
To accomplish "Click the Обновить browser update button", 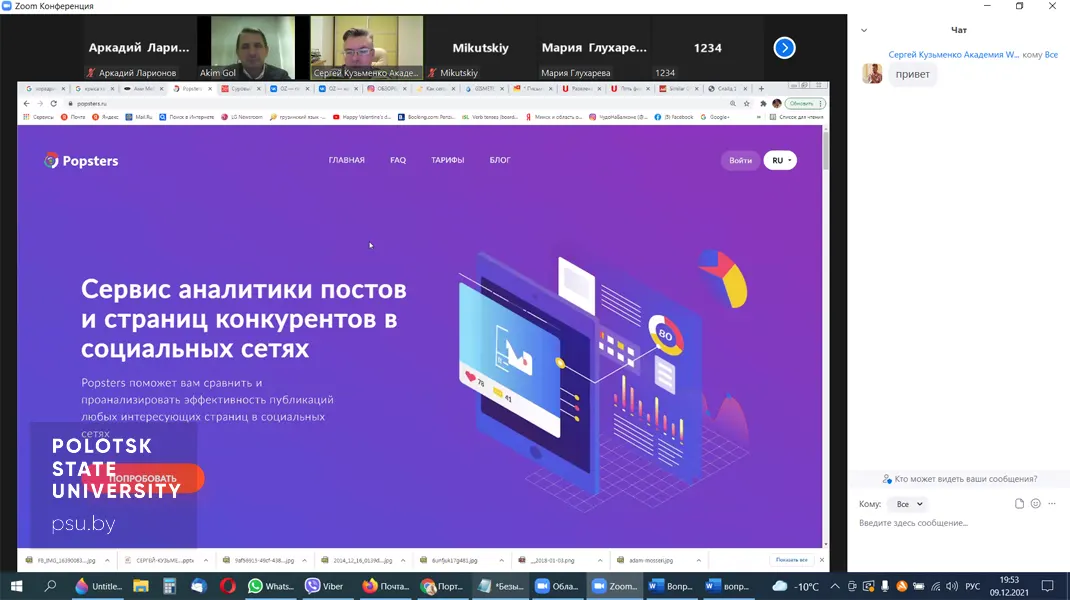I will click(x=805, y=104).
